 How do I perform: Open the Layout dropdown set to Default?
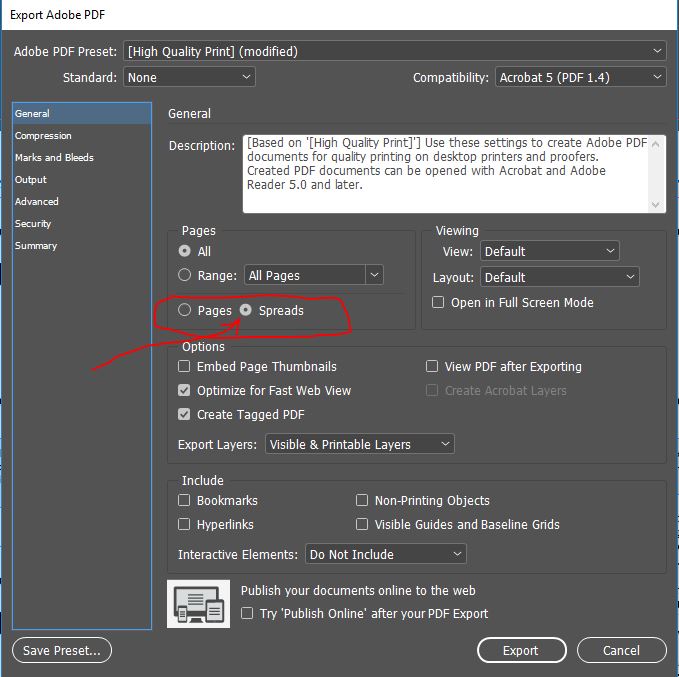(559, 277)
